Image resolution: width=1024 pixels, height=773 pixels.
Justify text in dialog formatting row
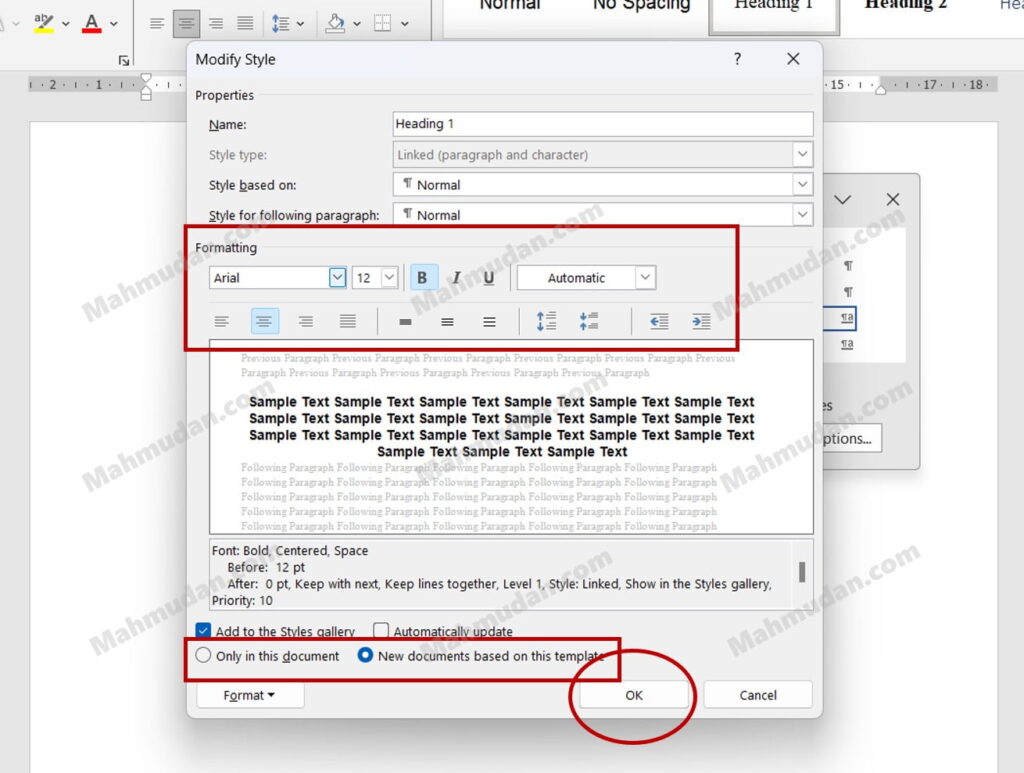[x=347, y=321]
